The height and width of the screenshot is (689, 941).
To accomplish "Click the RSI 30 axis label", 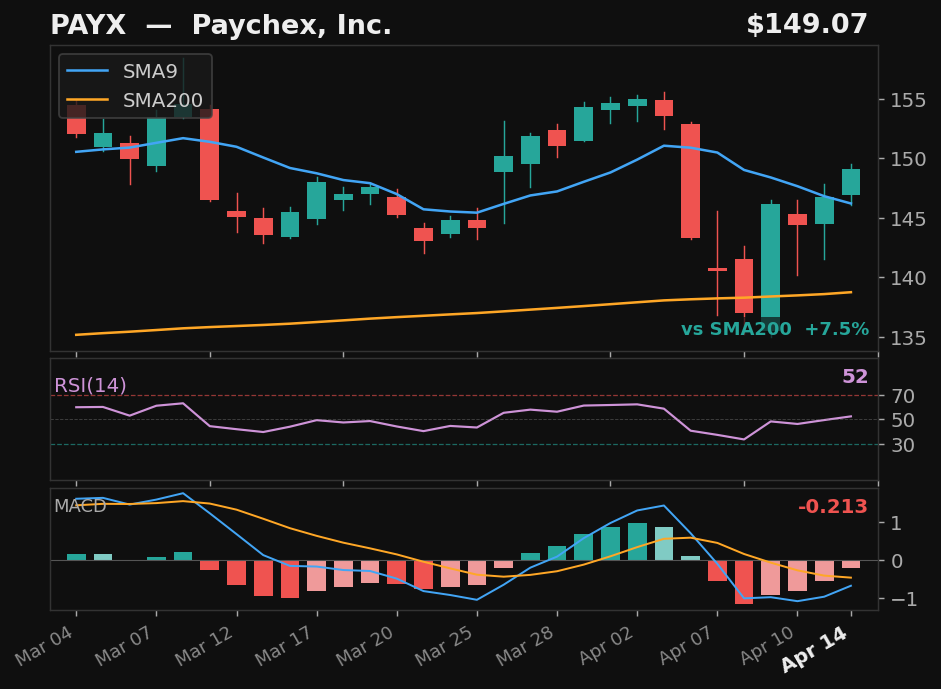I will point(903,445).
